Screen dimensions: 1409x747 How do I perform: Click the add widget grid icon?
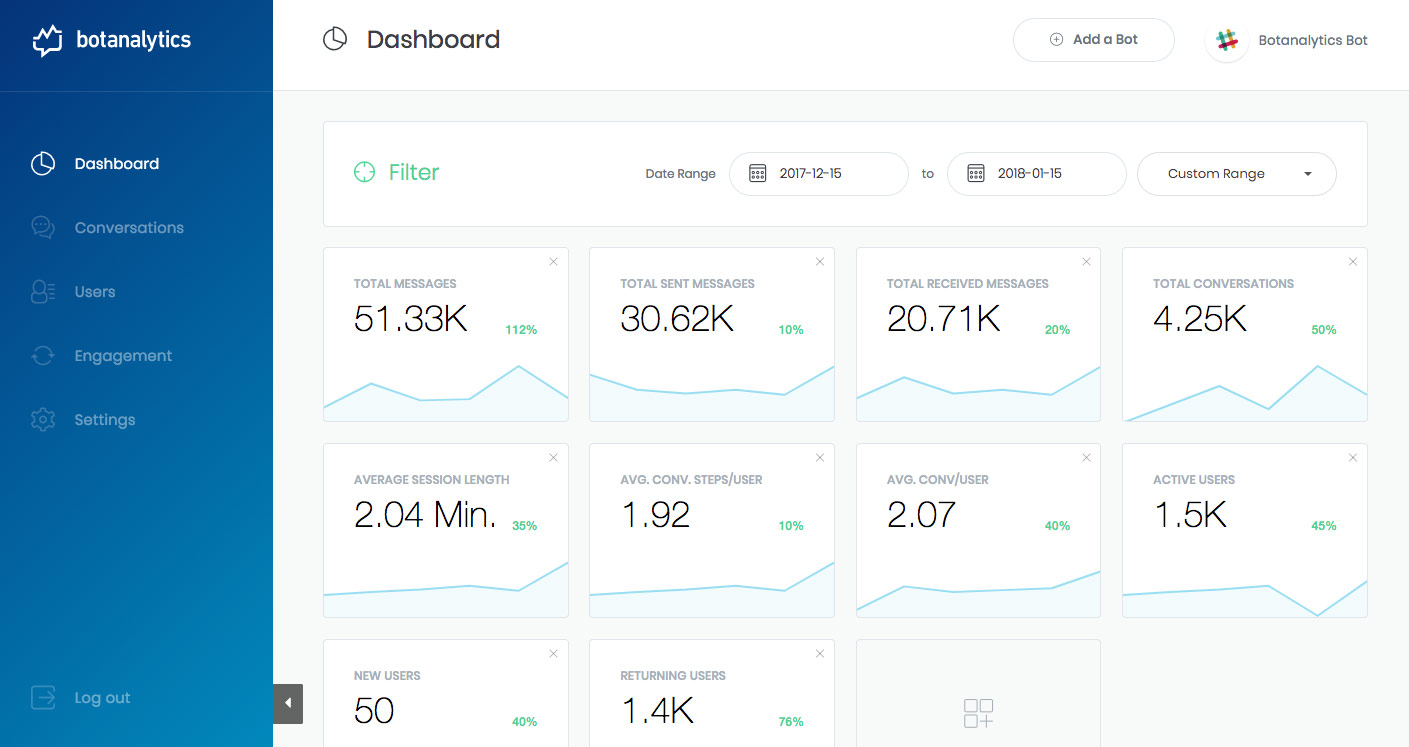click(x=978, y=713)
